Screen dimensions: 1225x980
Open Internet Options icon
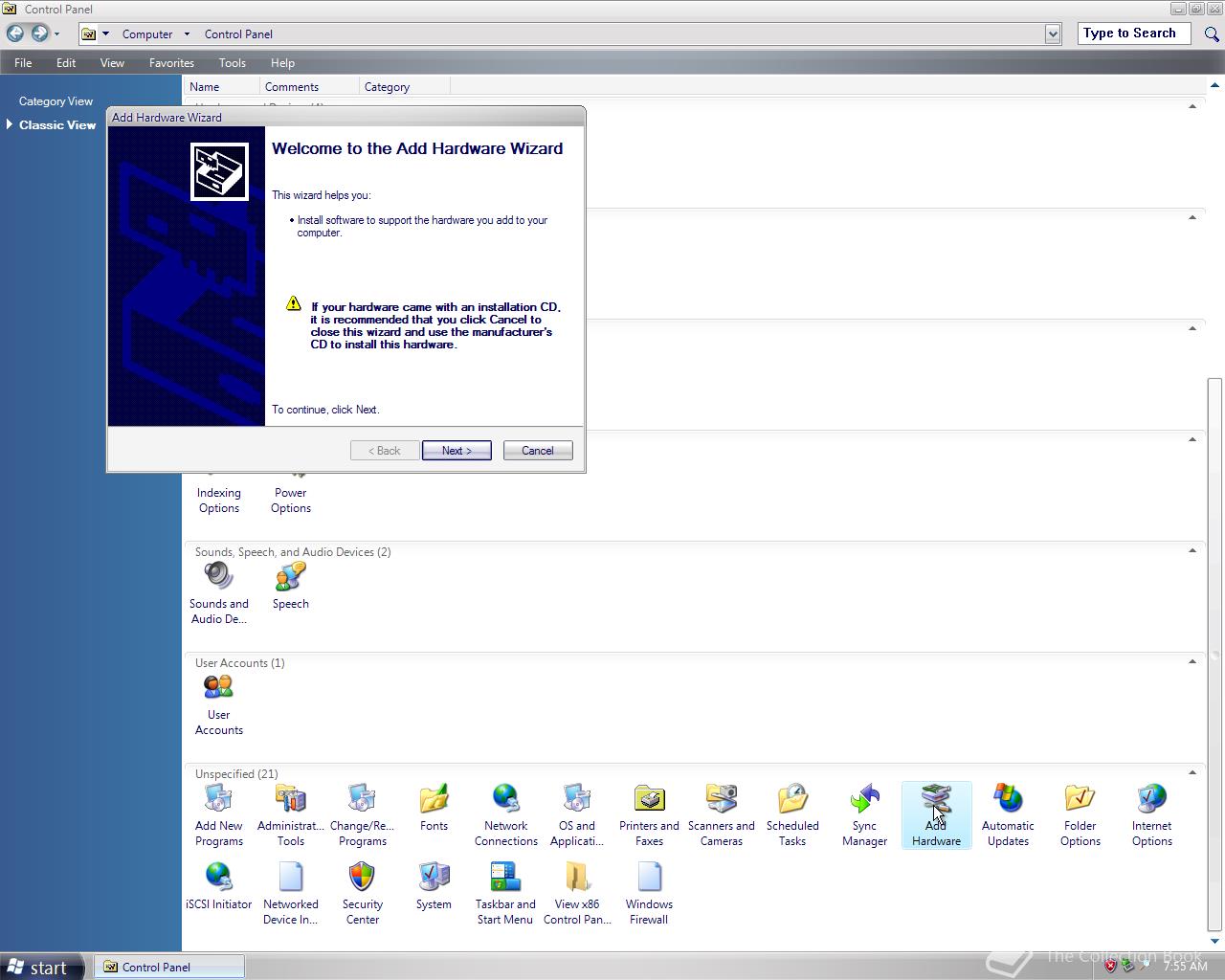[x=1151, y=815]
